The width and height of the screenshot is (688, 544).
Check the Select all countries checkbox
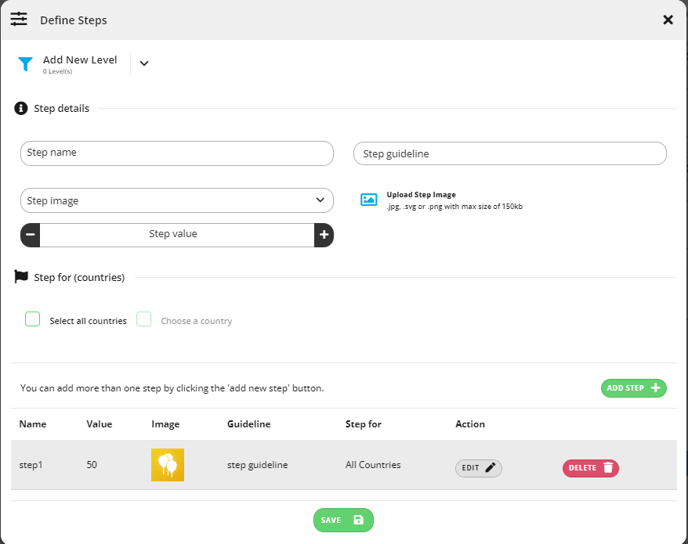pyautogui.click(x=32, y=319)
